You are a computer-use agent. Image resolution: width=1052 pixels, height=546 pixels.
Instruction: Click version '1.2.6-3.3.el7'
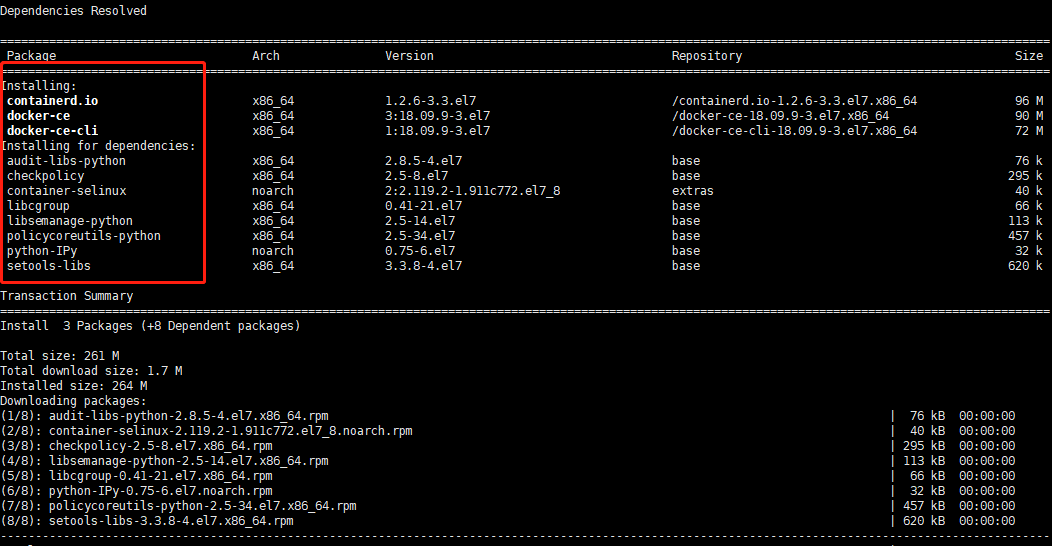431,101
